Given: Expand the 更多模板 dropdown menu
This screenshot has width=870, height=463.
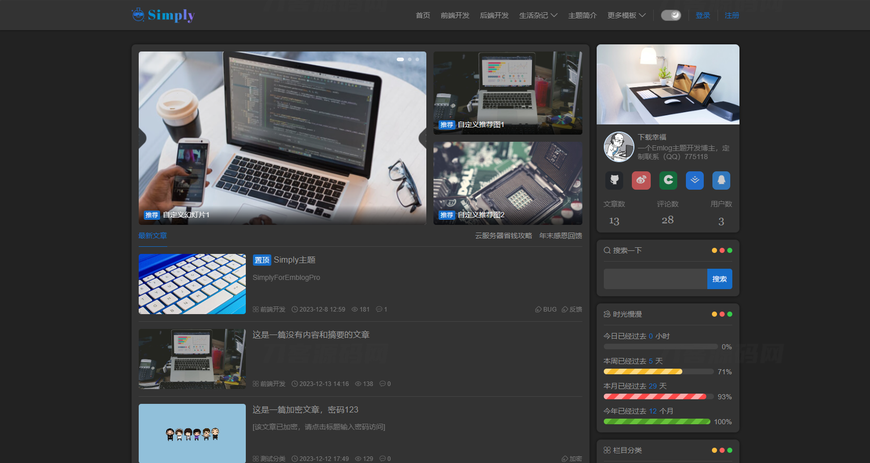Looking at the screenshot, I should tap(626, 15).
